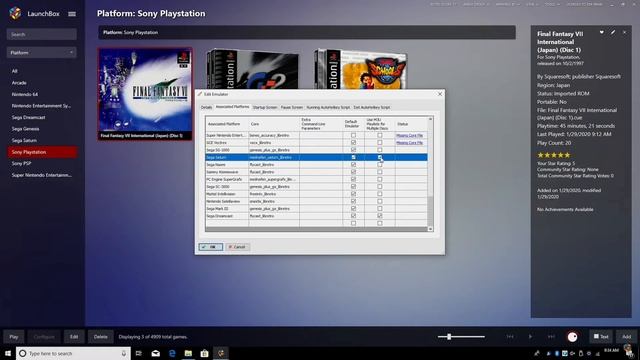Toggle Default Emulator for Sega Naomi

[x=353, y=164]
